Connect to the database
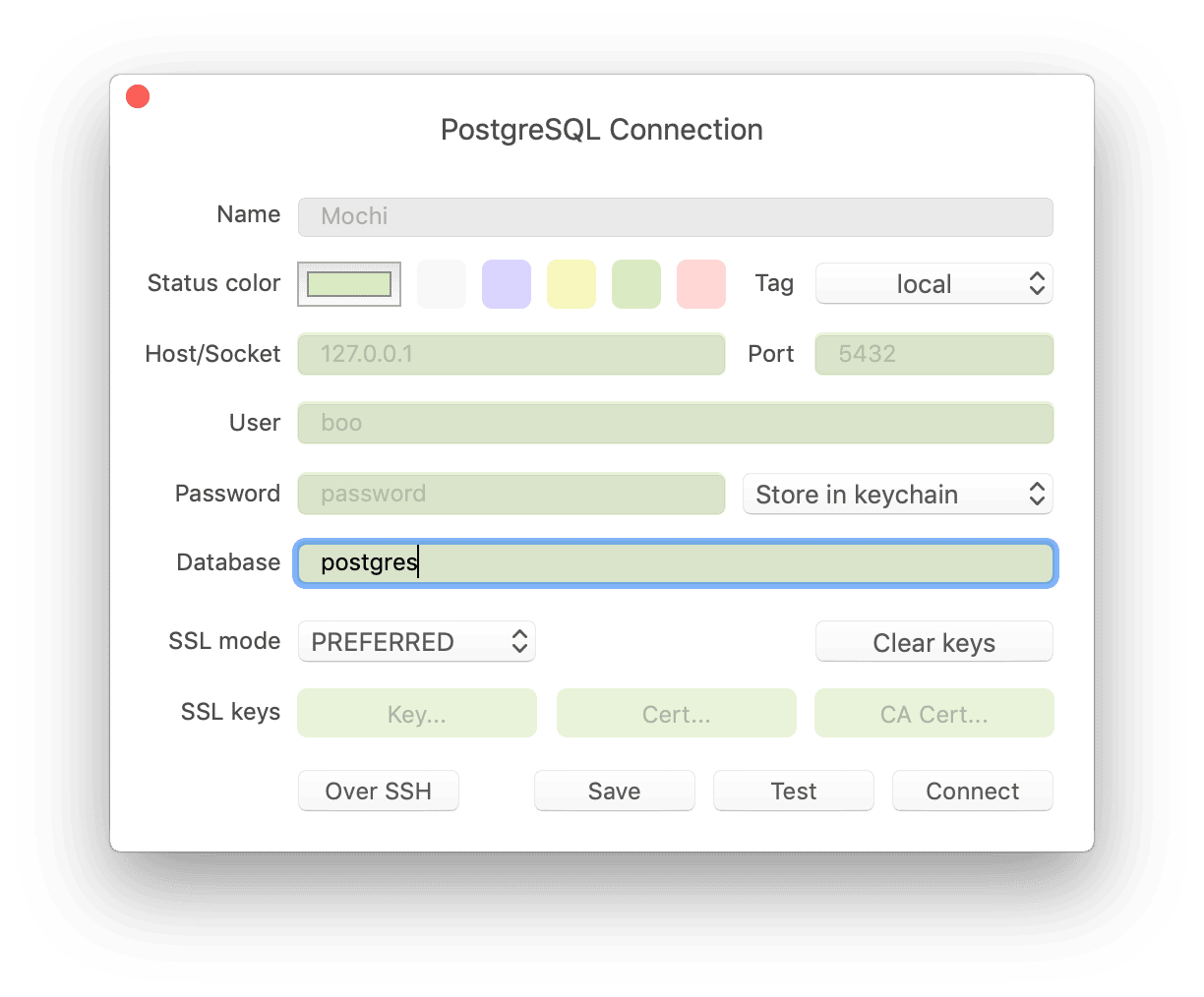Screen dimensions: 1204x997 pyautogui.click(x=973, y=792)
